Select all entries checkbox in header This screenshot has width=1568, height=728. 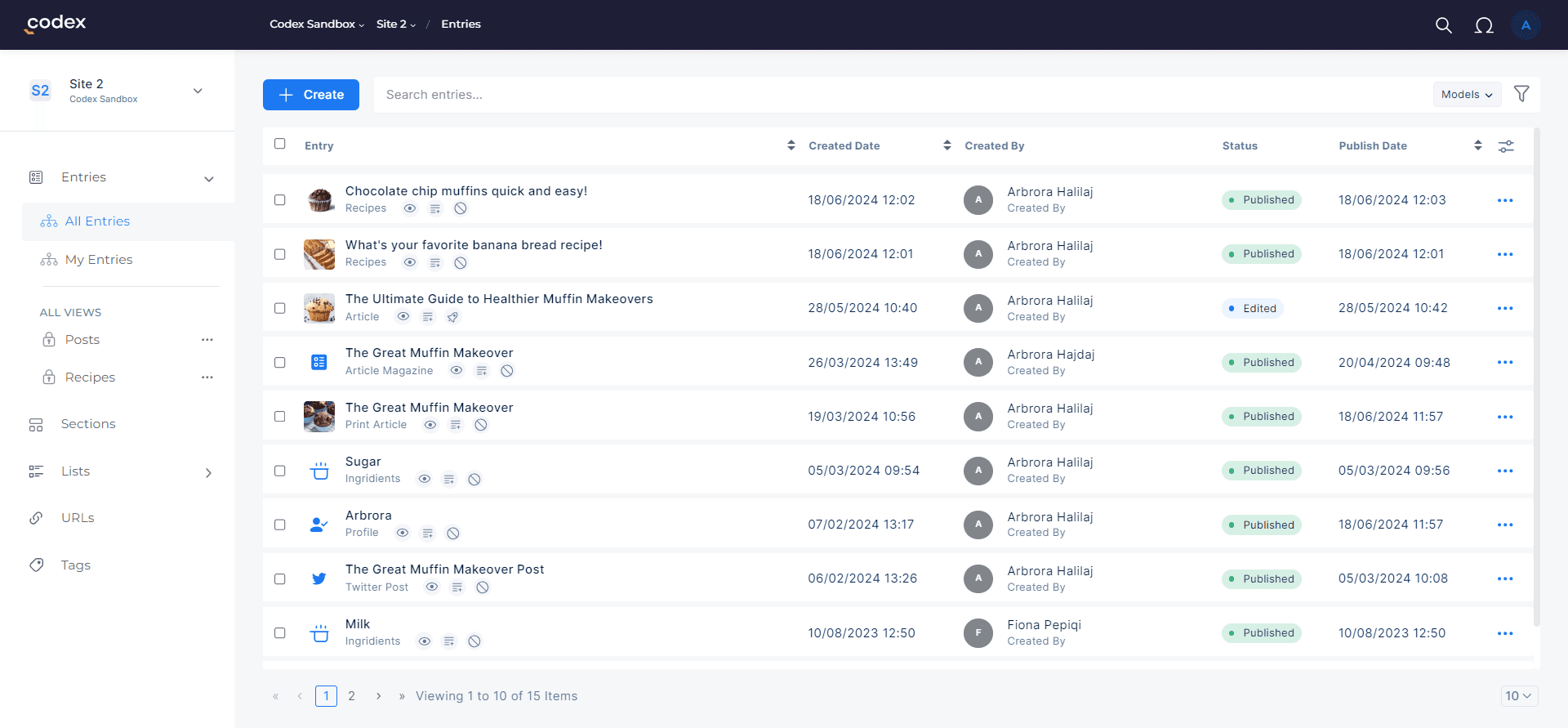point(280,144)
